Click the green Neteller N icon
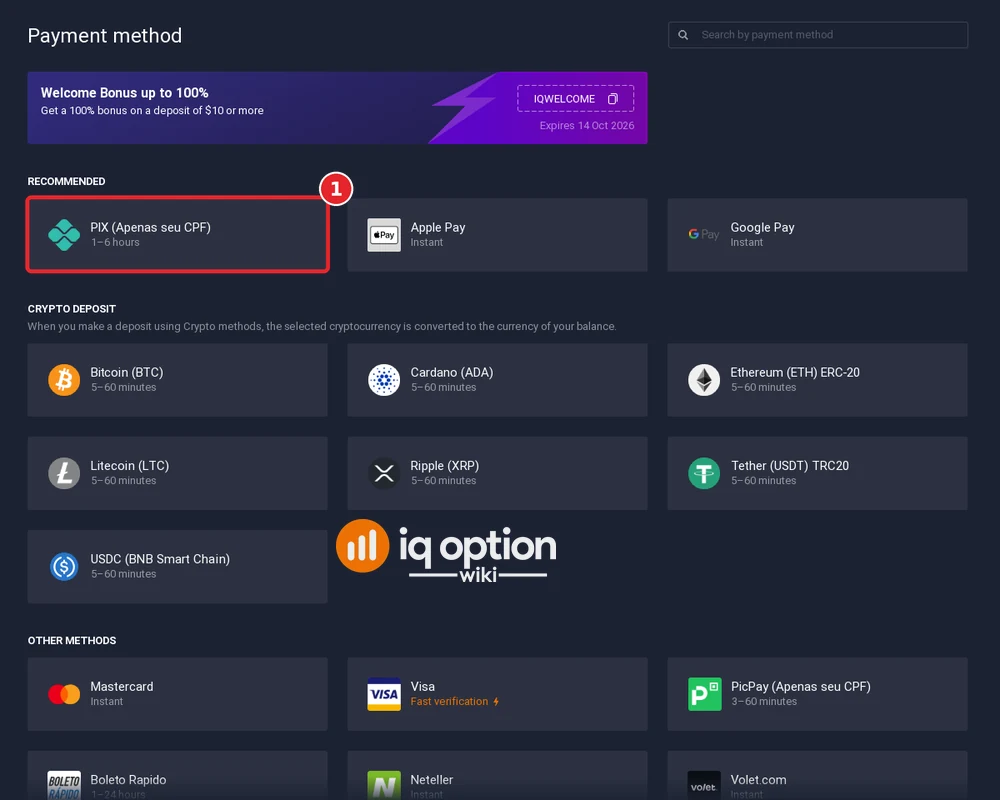The image size is (1000, 800). 384,785
